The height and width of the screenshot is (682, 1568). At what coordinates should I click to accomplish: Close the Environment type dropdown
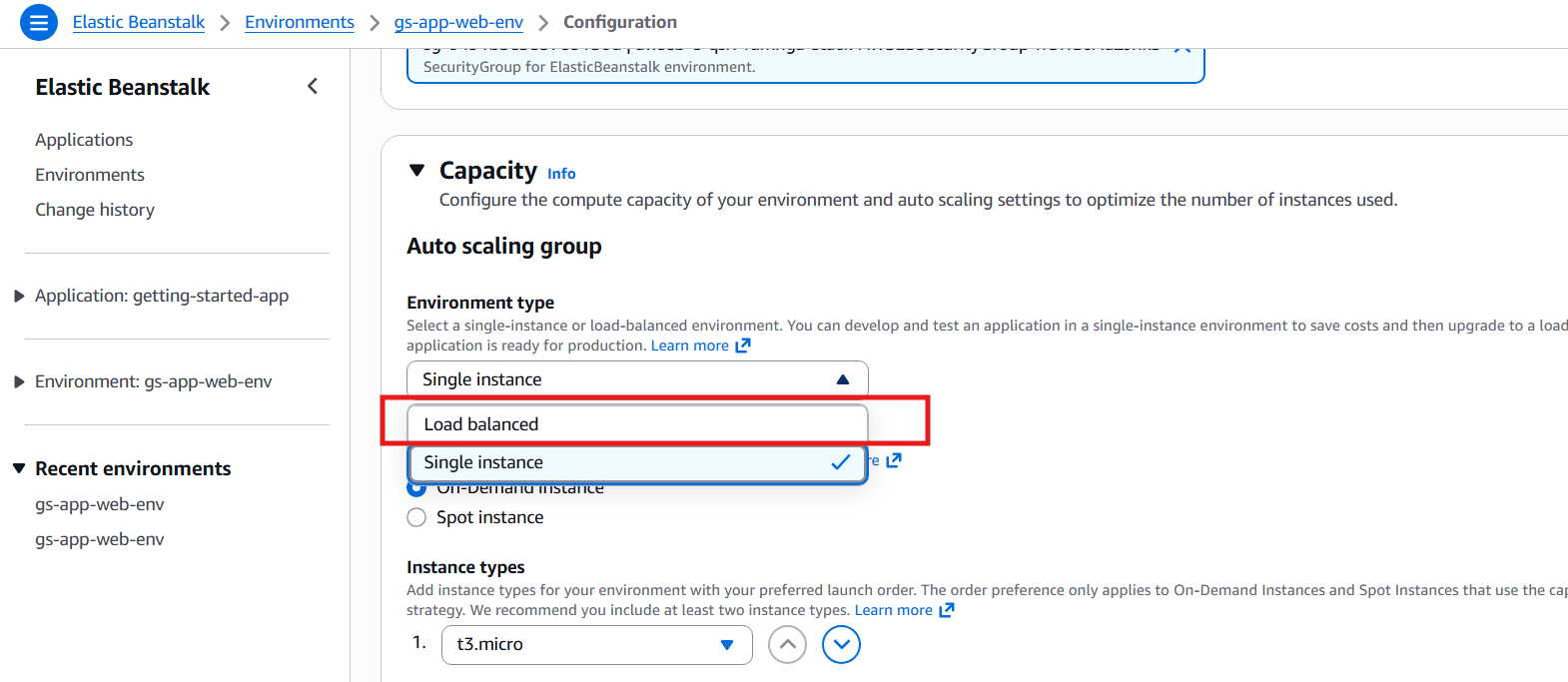[x=842, y=379]
